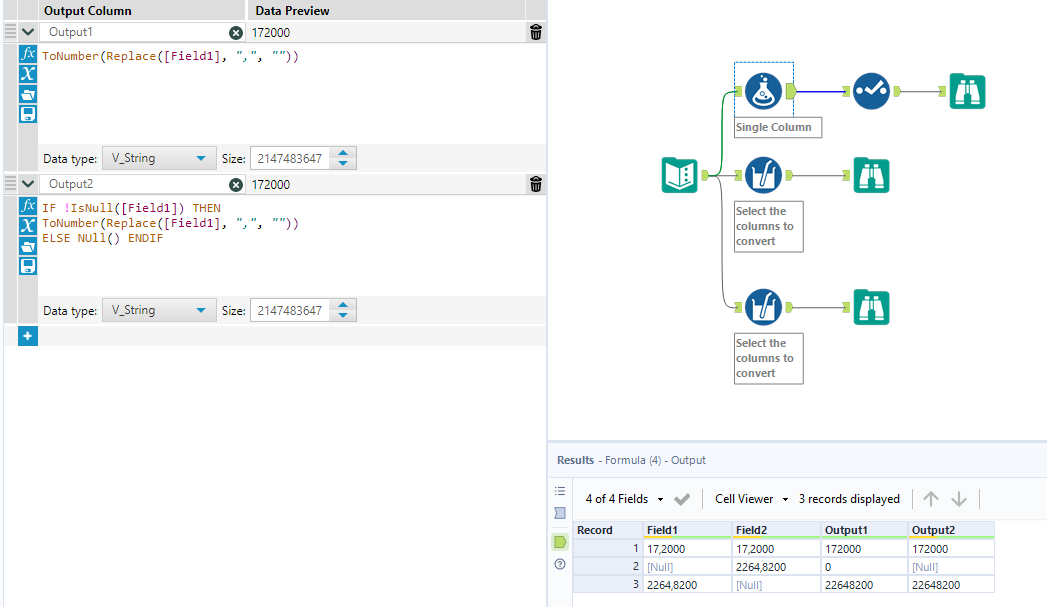Open the Data type dropdown for Output1
This screenshot has height=607, width=1047.
(158, 157)
